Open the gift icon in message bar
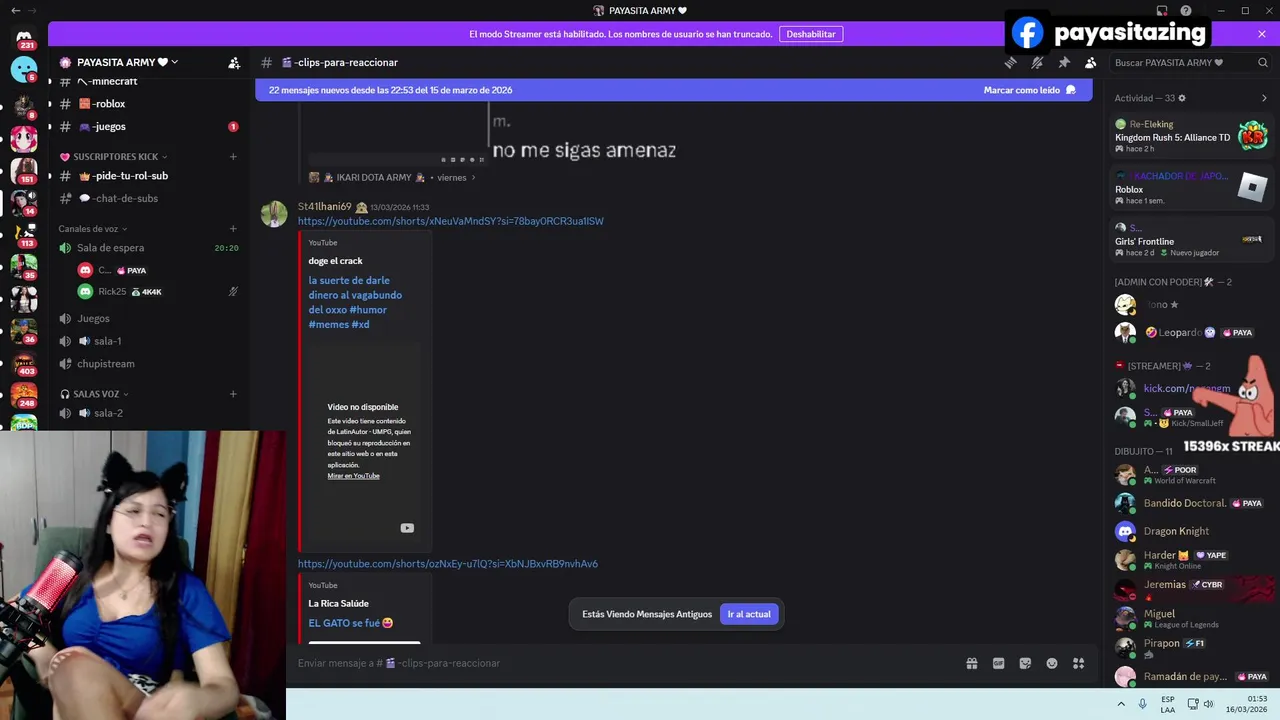The image size is (1280, 720). [971, 663]
